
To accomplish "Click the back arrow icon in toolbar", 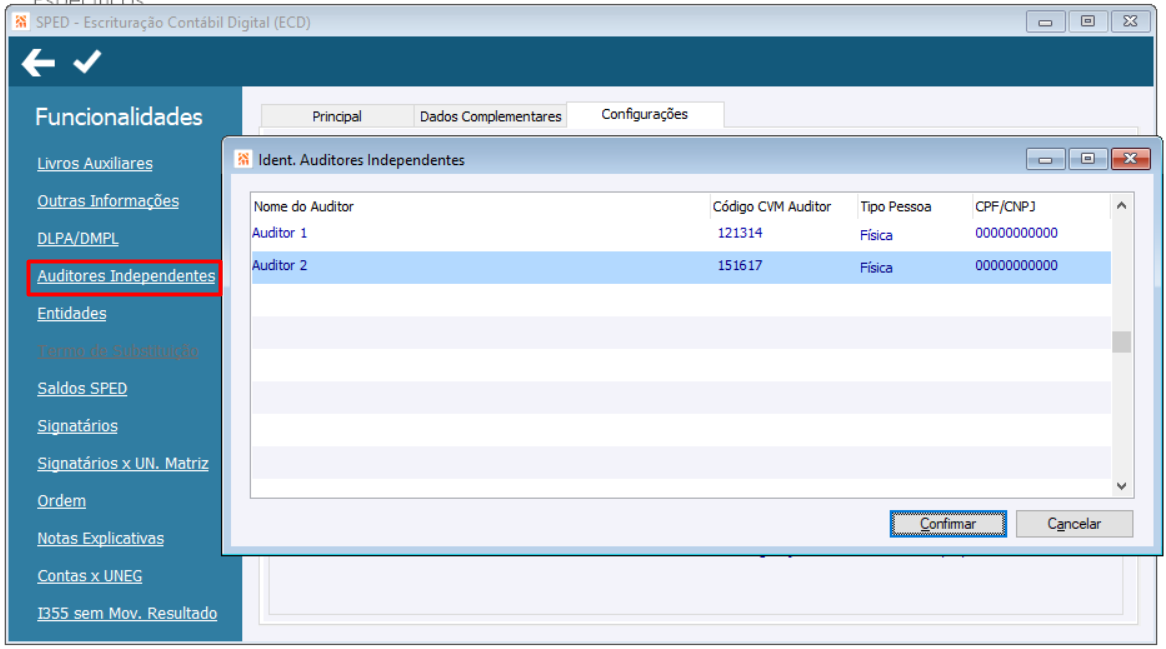I will 38,62.
